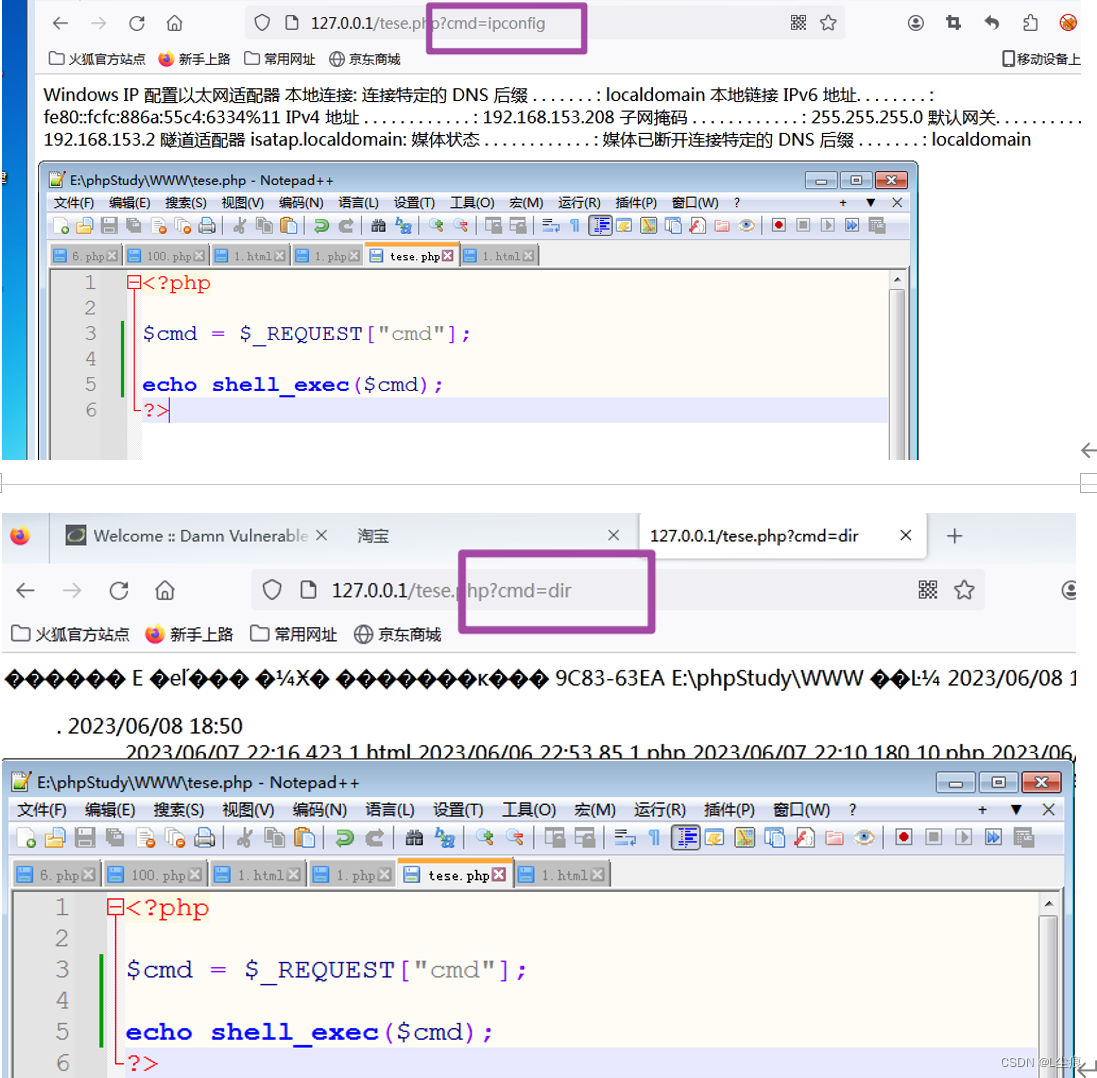This screenshot has width=1097, height=1078.
Task: Click the Open file icon in upper Notepad++ toolbar
Action: point(85,225)
